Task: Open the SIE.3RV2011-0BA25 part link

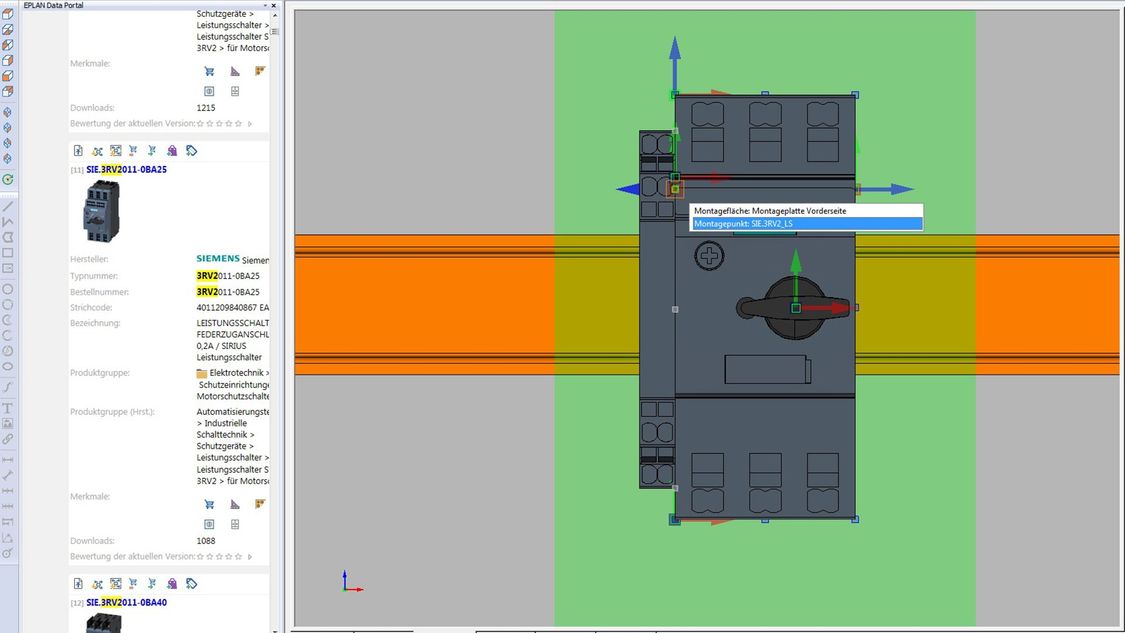Action: tap(126, 169)
